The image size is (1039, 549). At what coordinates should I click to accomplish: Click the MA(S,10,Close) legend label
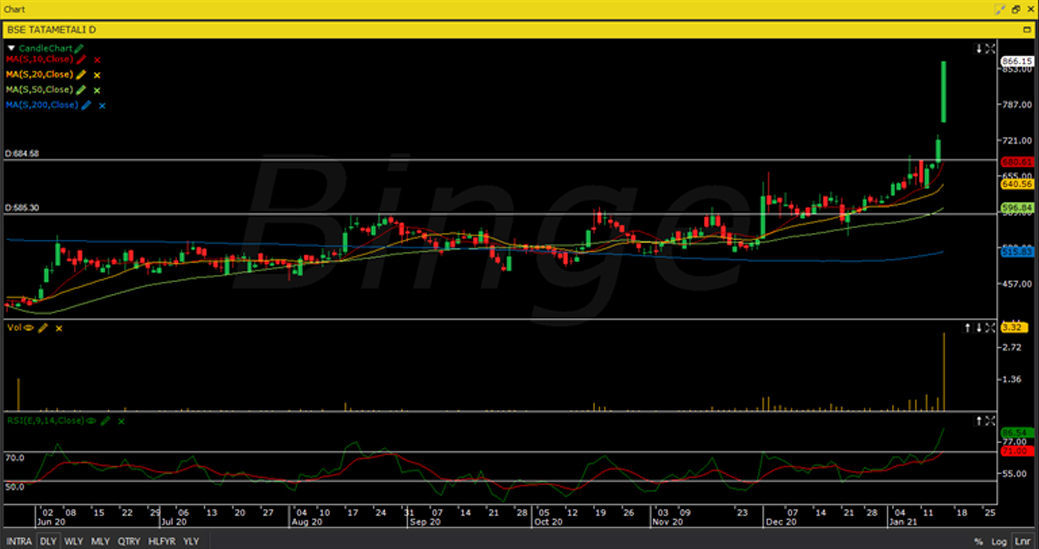[40, 60]
